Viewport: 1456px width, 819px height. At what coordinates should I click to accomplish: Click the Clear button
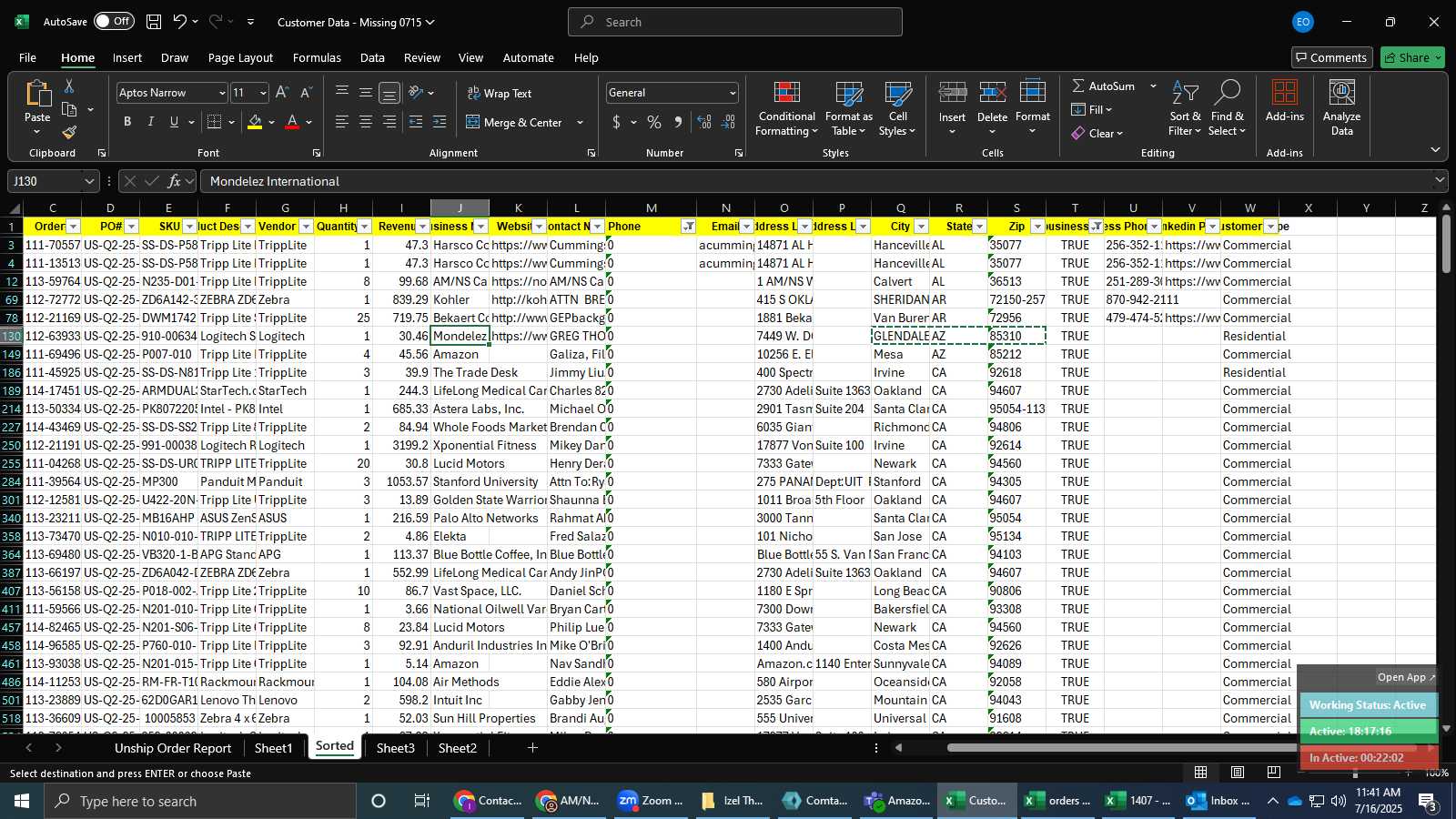1097,133
